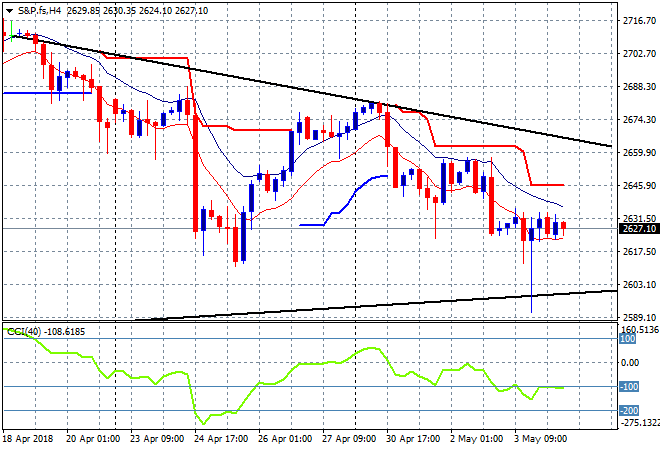
Task: Click the 2702.70 price axis label
Action: tap(639, 53)
